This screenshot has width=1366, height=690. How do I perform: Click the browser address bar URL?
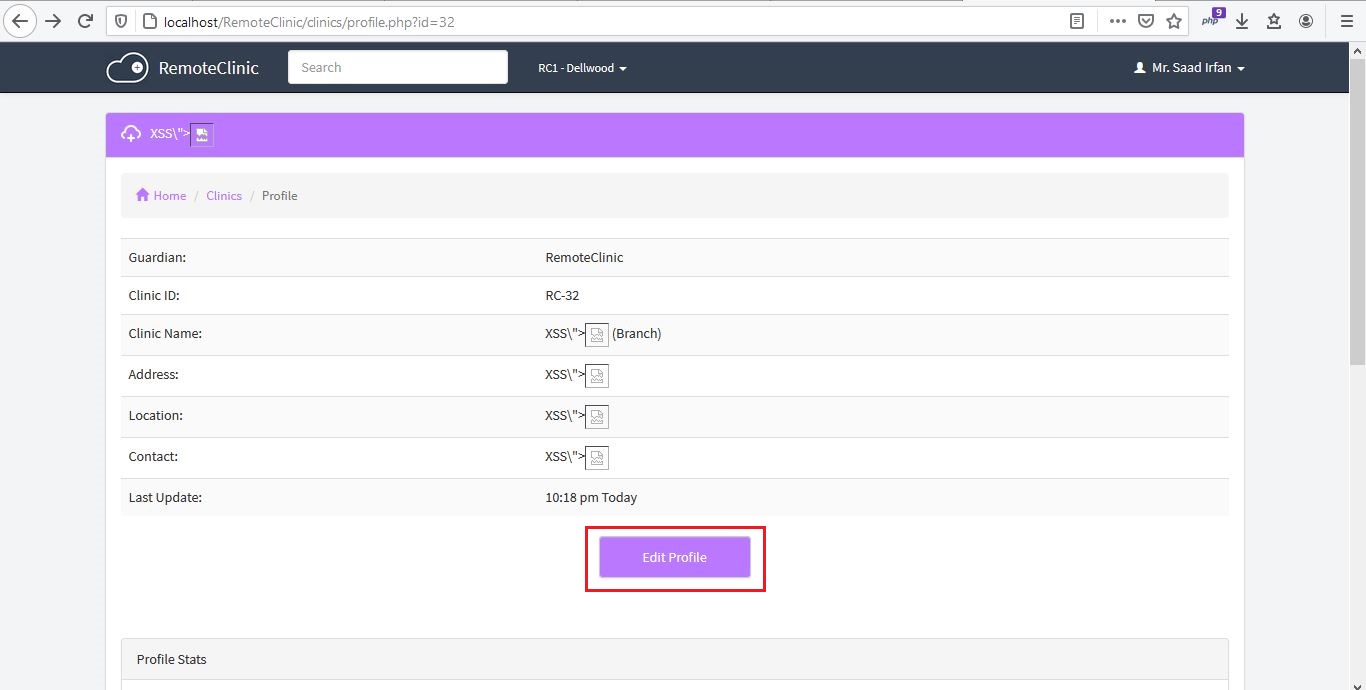(309, 21)
